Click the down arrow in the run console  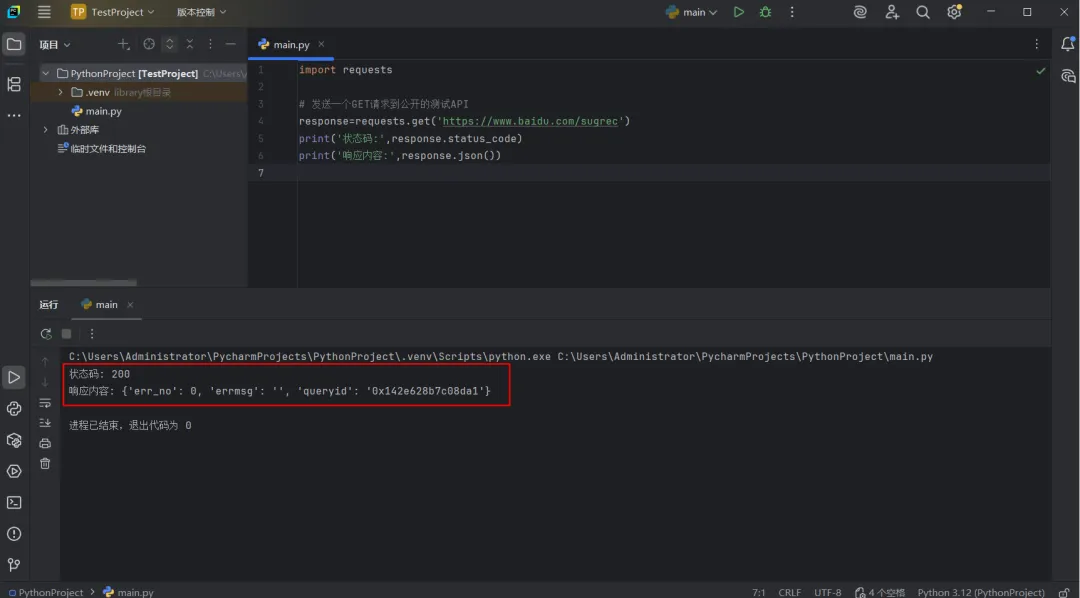(x=45, y=382)
